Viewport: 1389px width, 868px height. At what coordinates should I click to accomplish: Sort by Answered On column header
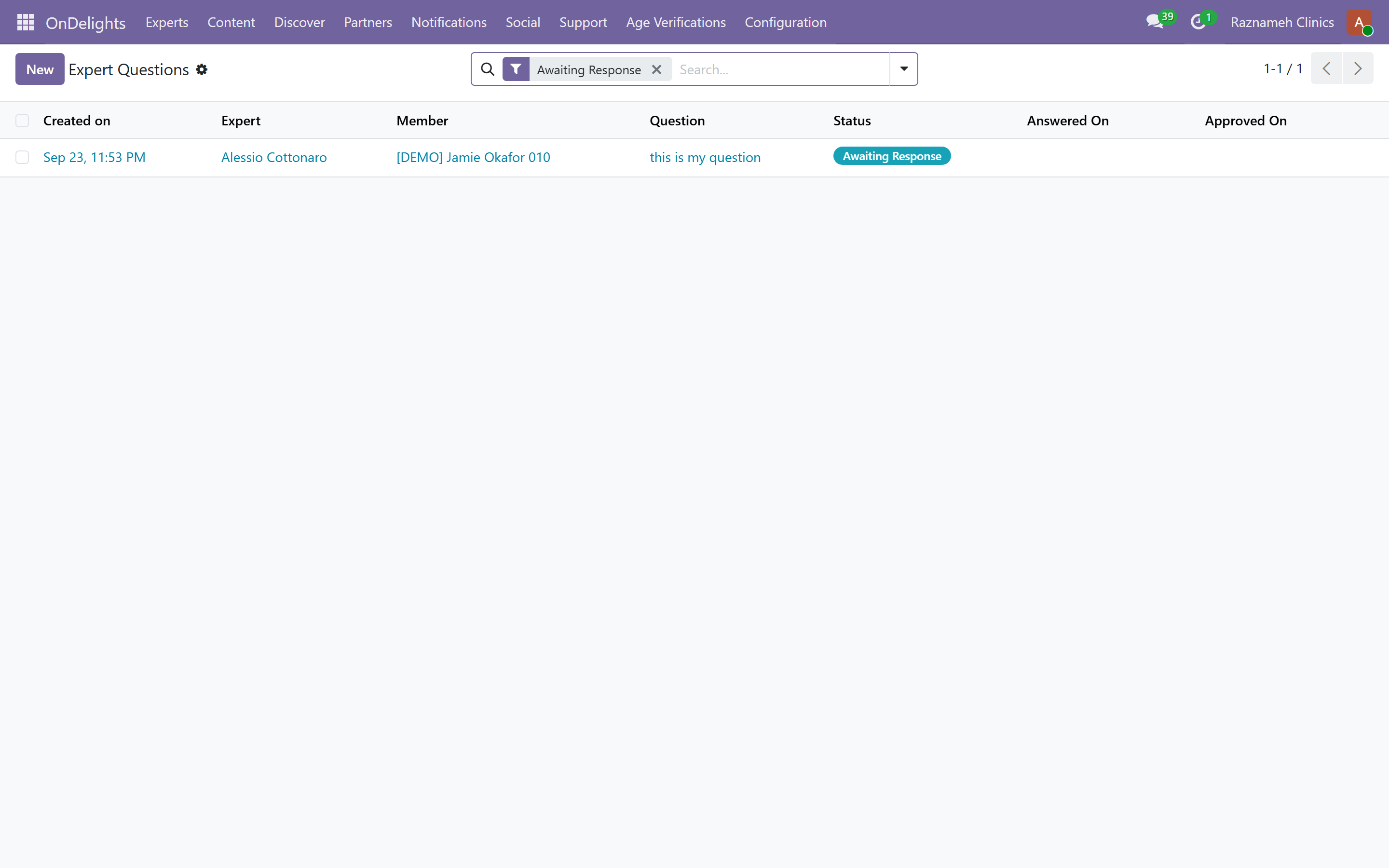pos(1068,121)
